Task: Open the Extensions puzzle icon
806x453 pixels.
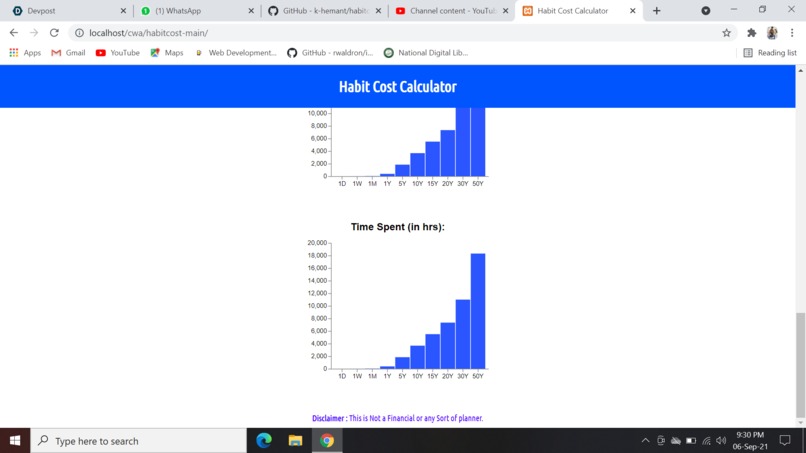Action: click(x=752, y=33)
